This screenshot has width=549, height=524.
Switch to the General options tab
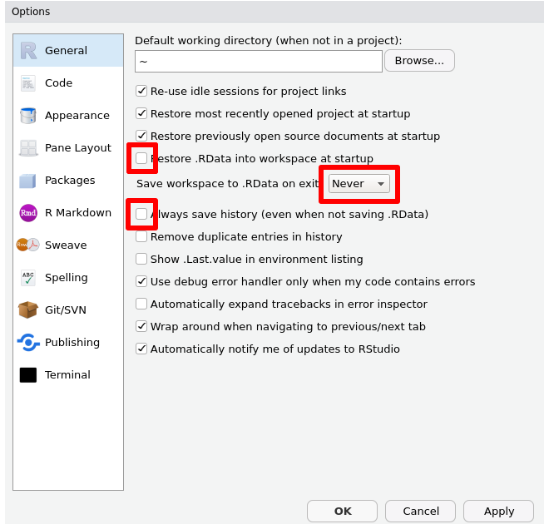[x=68, y=50]
